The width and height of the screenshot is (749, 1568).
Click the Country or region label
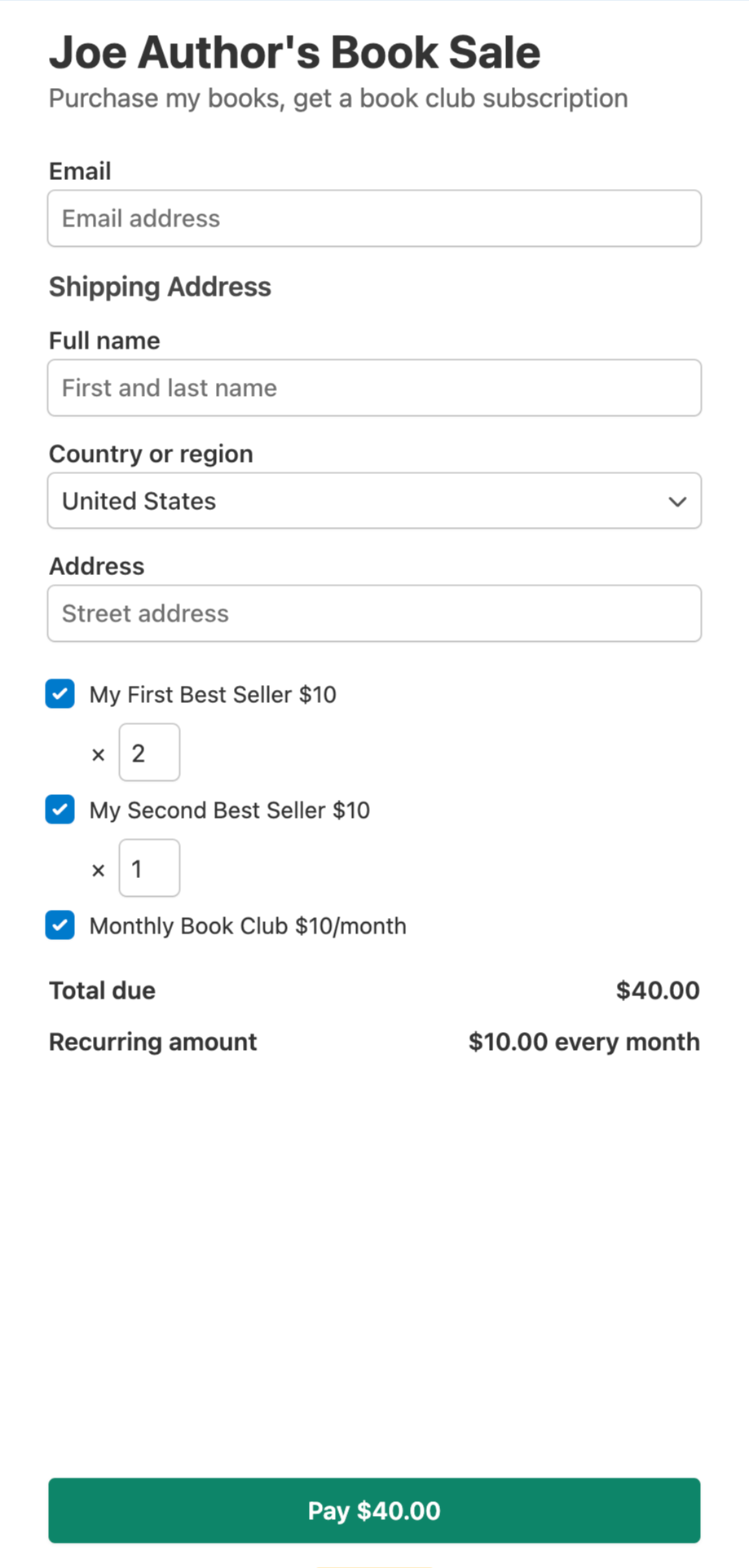click(151, 454)
